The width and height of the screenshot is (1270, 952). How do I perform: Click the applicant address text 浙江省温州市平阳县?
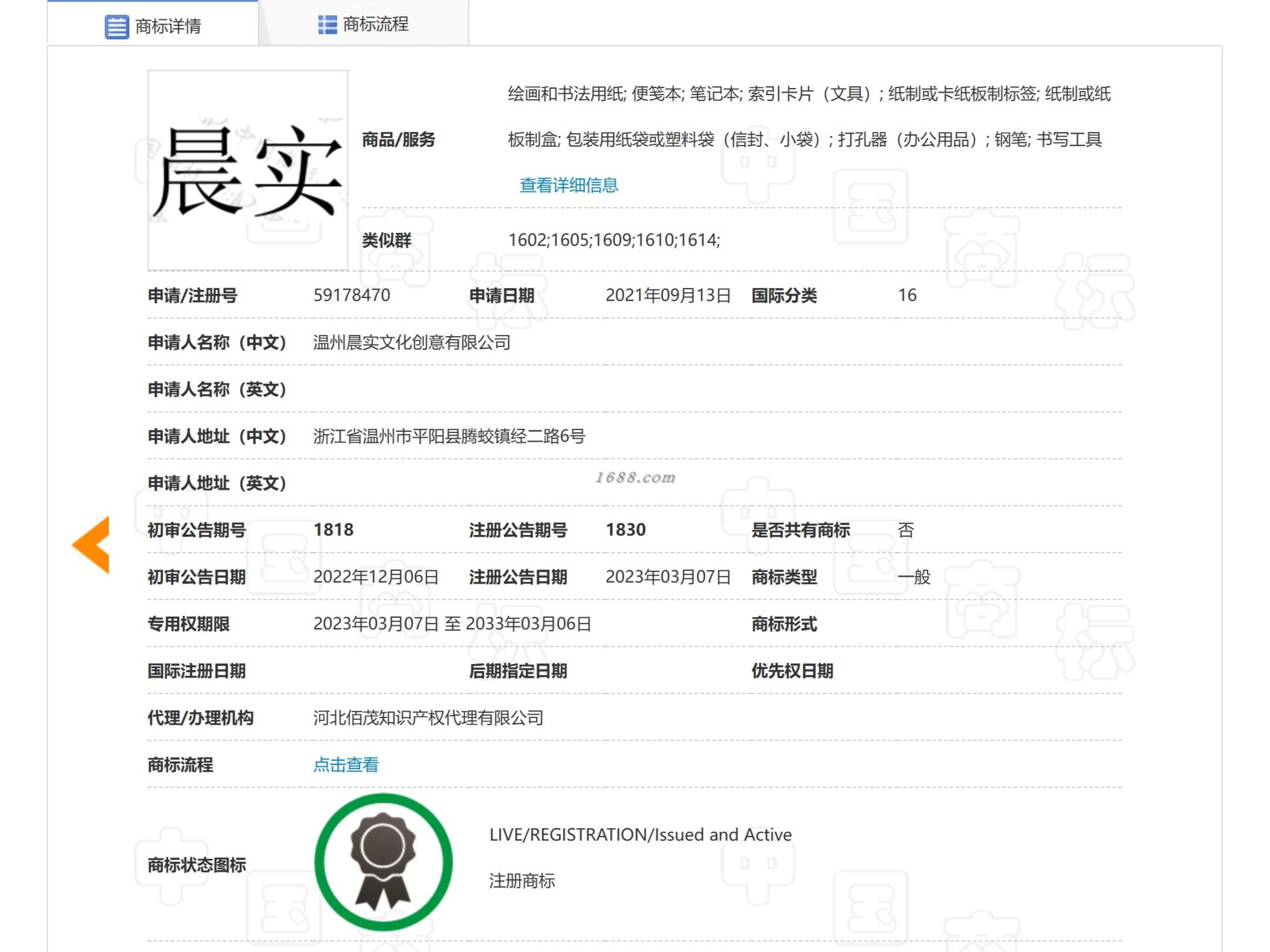pos(449,436)
